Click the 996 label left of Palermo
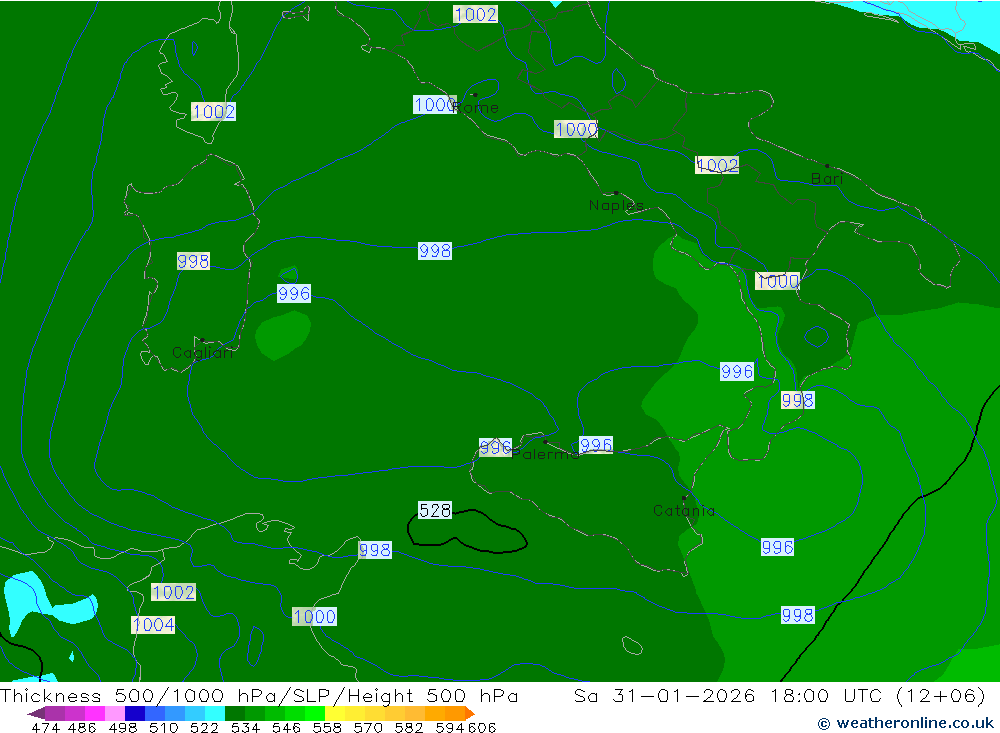Image resolution: width=1000 pixels, height=733 pixels. click(x=495, y=447)
